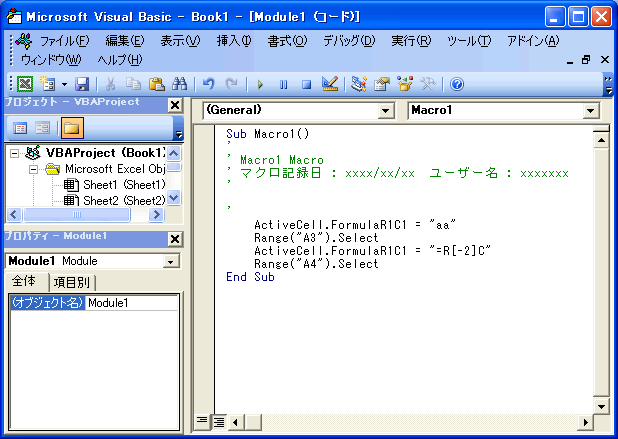The image size is (618, 439).
Task: Restore the inner code window
Action: [586, 60]
